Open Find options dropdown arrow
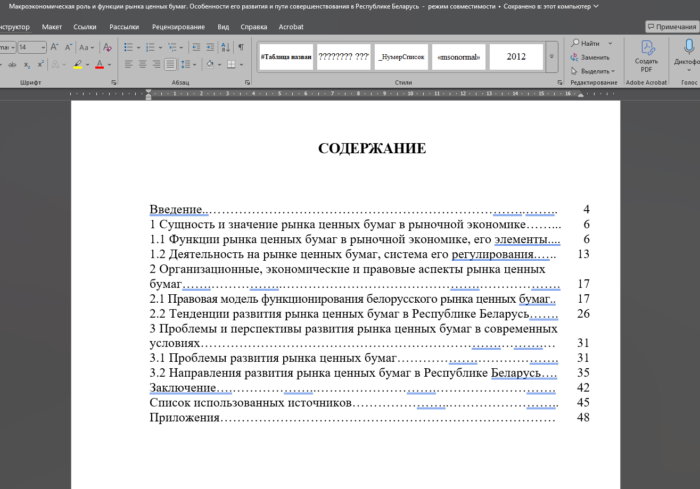Screen dimensions: 700x489 (x=610, y=43)
